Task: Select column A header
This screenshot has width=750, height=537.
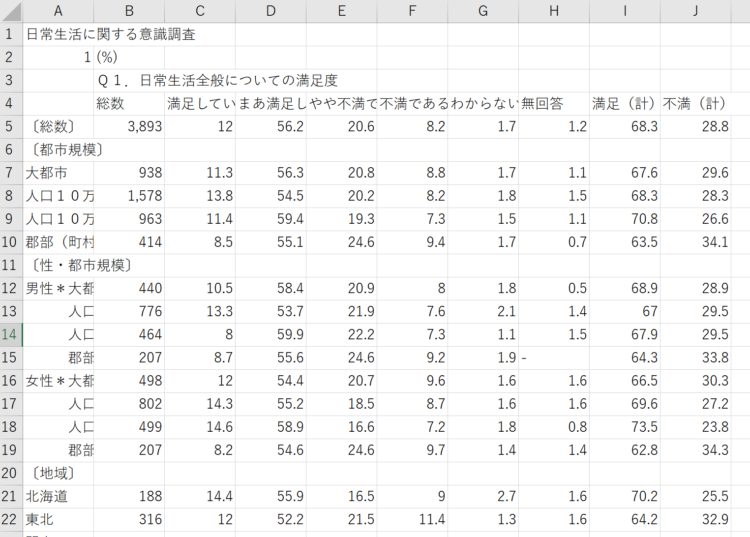Action: (x=58, y=11)
